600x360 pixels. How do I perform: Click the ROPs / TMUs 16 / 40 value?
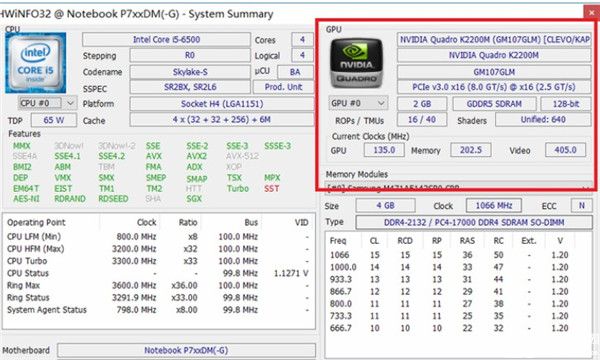click(x=422, y=120)
